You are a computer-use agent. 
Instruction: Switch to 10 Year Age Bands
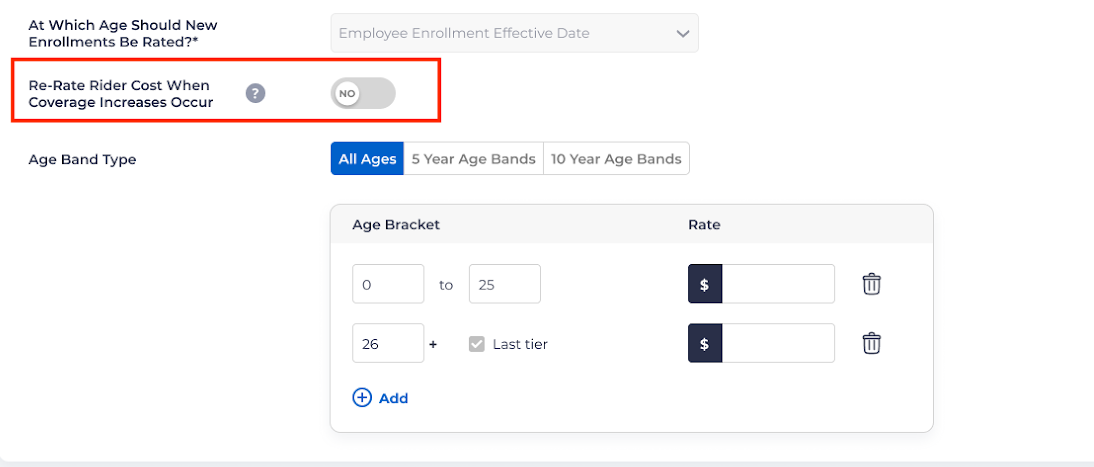click(616, 159)
